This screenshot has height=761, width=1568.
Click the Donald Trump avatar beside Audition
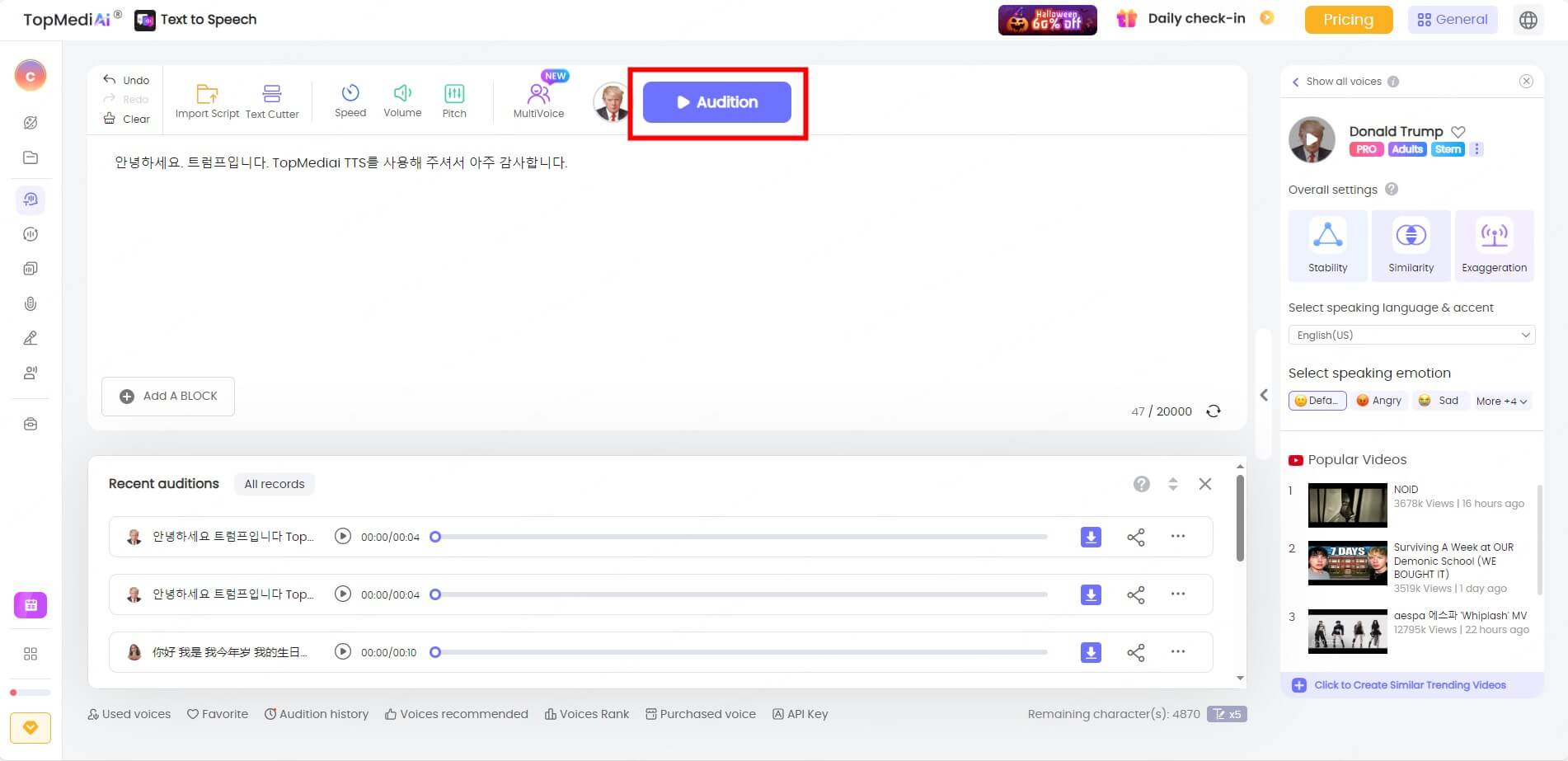coord(611,102)
